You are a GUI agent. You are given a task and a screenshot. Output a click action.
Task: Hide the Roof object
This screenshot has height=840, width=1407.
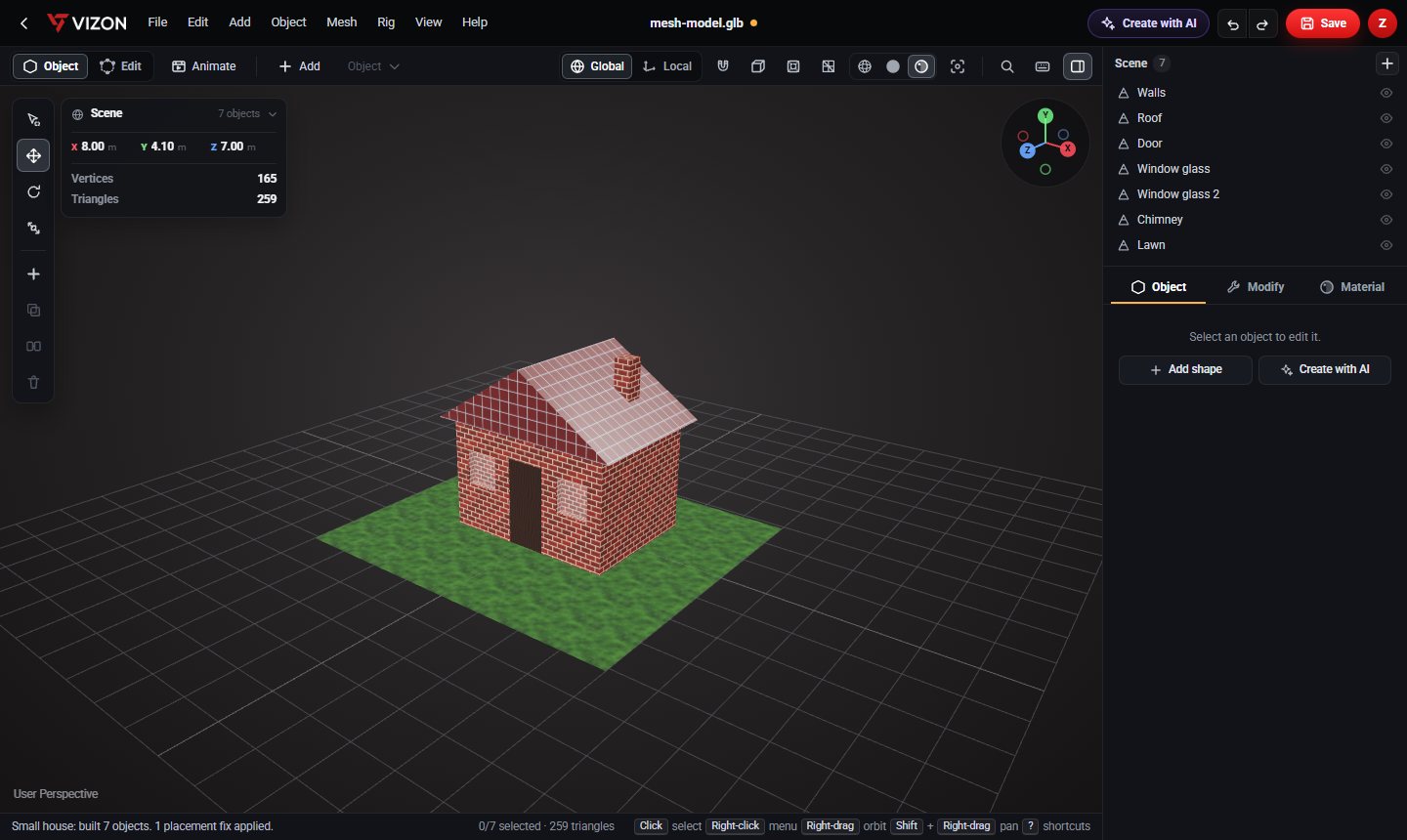(x=1386, y=118)
